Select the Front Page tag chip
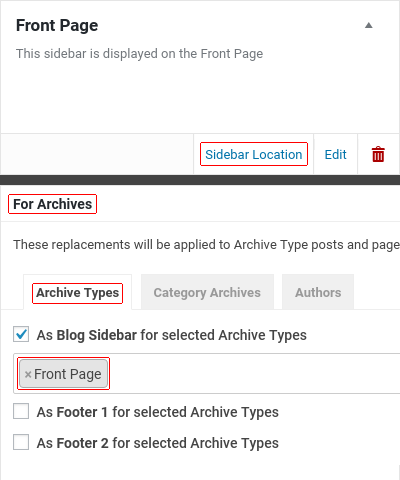This screenshot has width=400, height=480. (63, 374)
